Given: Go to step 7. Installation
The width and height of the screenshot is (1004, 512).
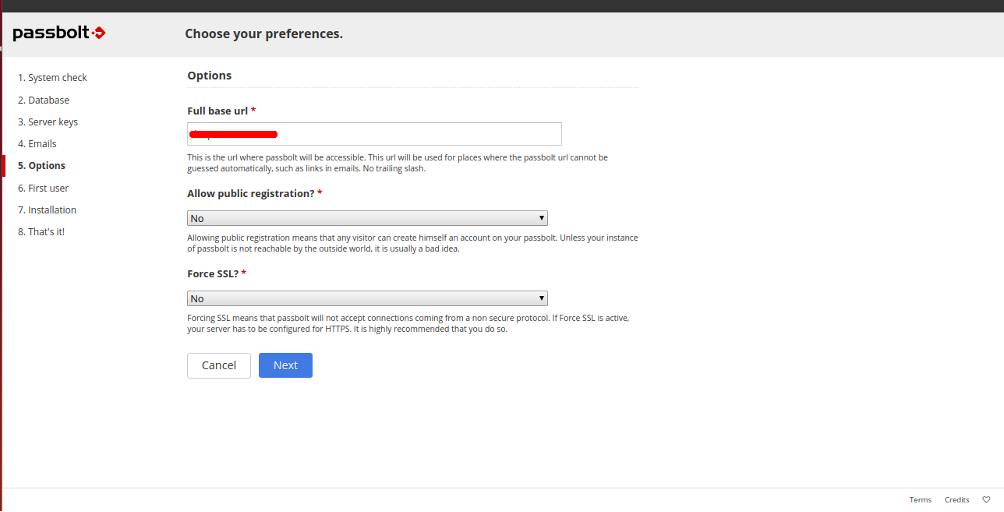Looking at the screenshot, I should [x=47, y=210].
